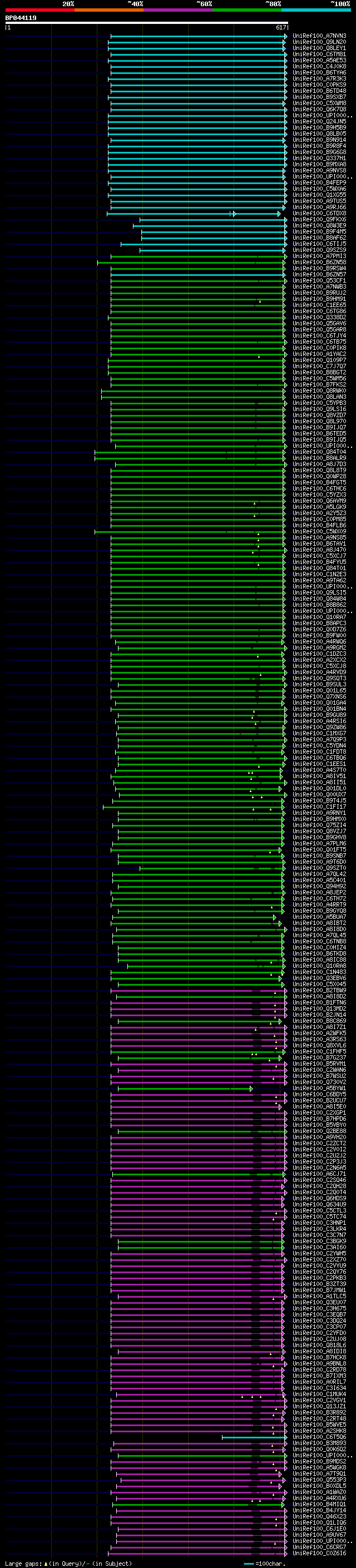356x1568 pixels.
Task: Click the red ~20% identity color segment
Action: 39,10
